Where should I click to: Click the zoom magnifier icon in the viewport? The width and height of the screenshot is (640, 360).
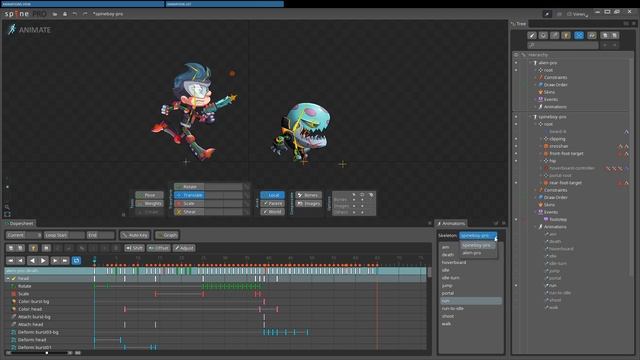[x=7, y=207]
